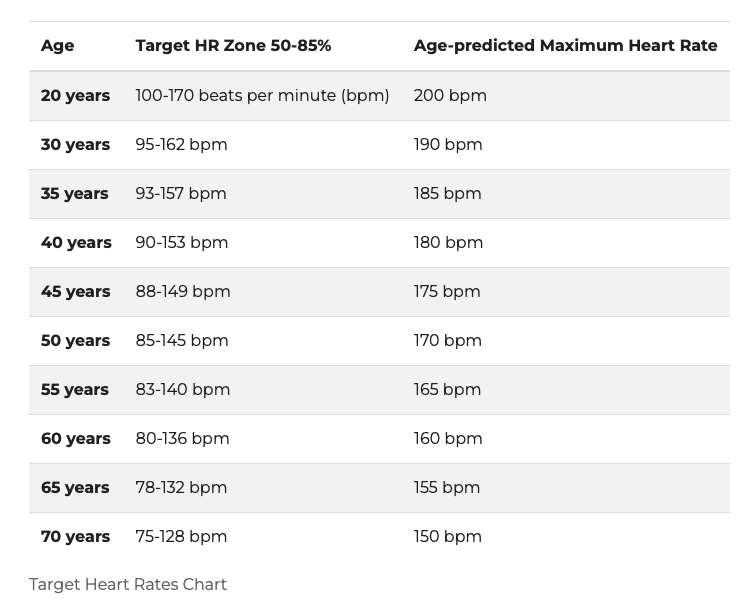The height and width of the screenshot is (609, 746).
Task: Select the 35 years row label
Action: coord(75,194)
